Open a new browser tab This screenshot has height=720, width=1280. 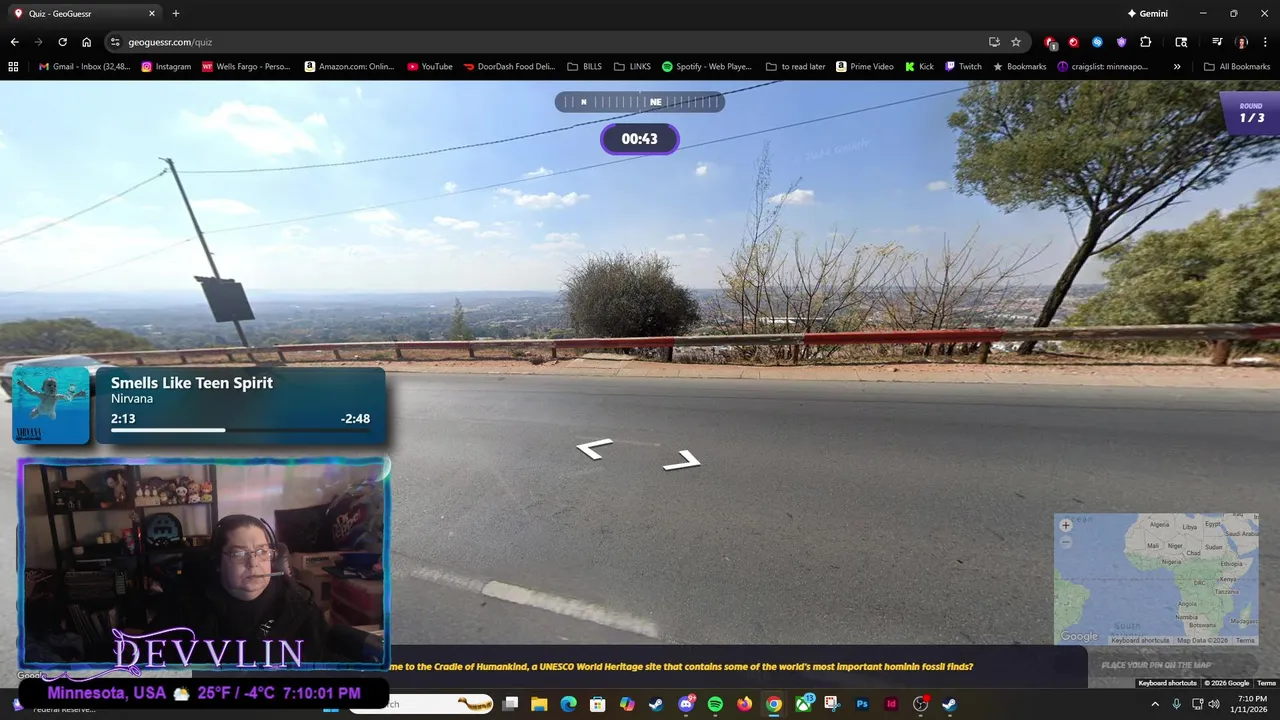[176, 14]
